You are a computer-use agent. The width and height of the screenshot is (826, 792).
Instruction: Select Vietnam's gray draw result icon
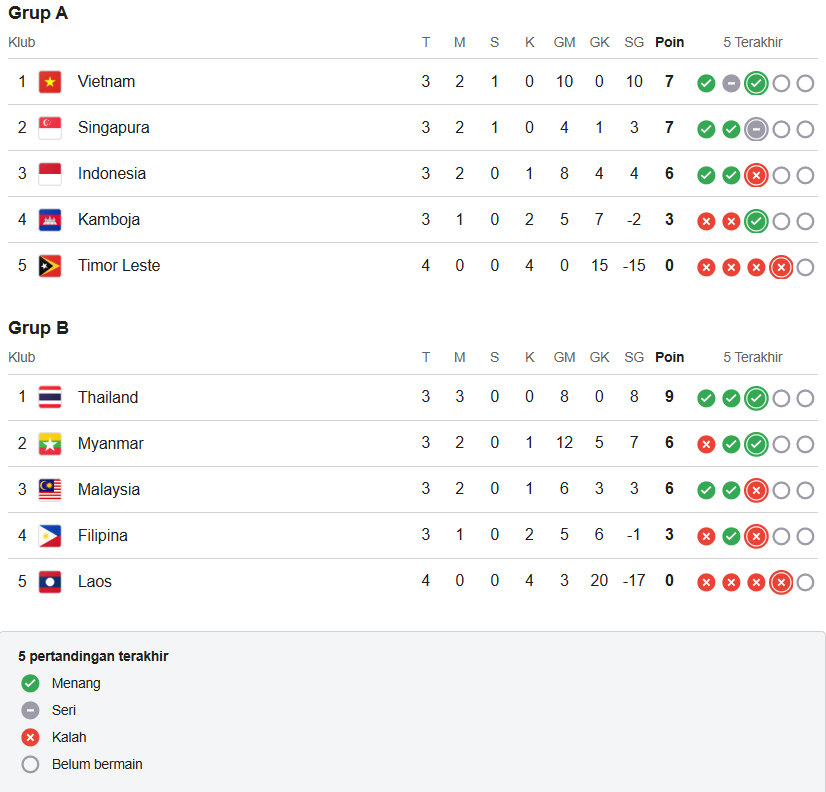[x=731, y=83]
